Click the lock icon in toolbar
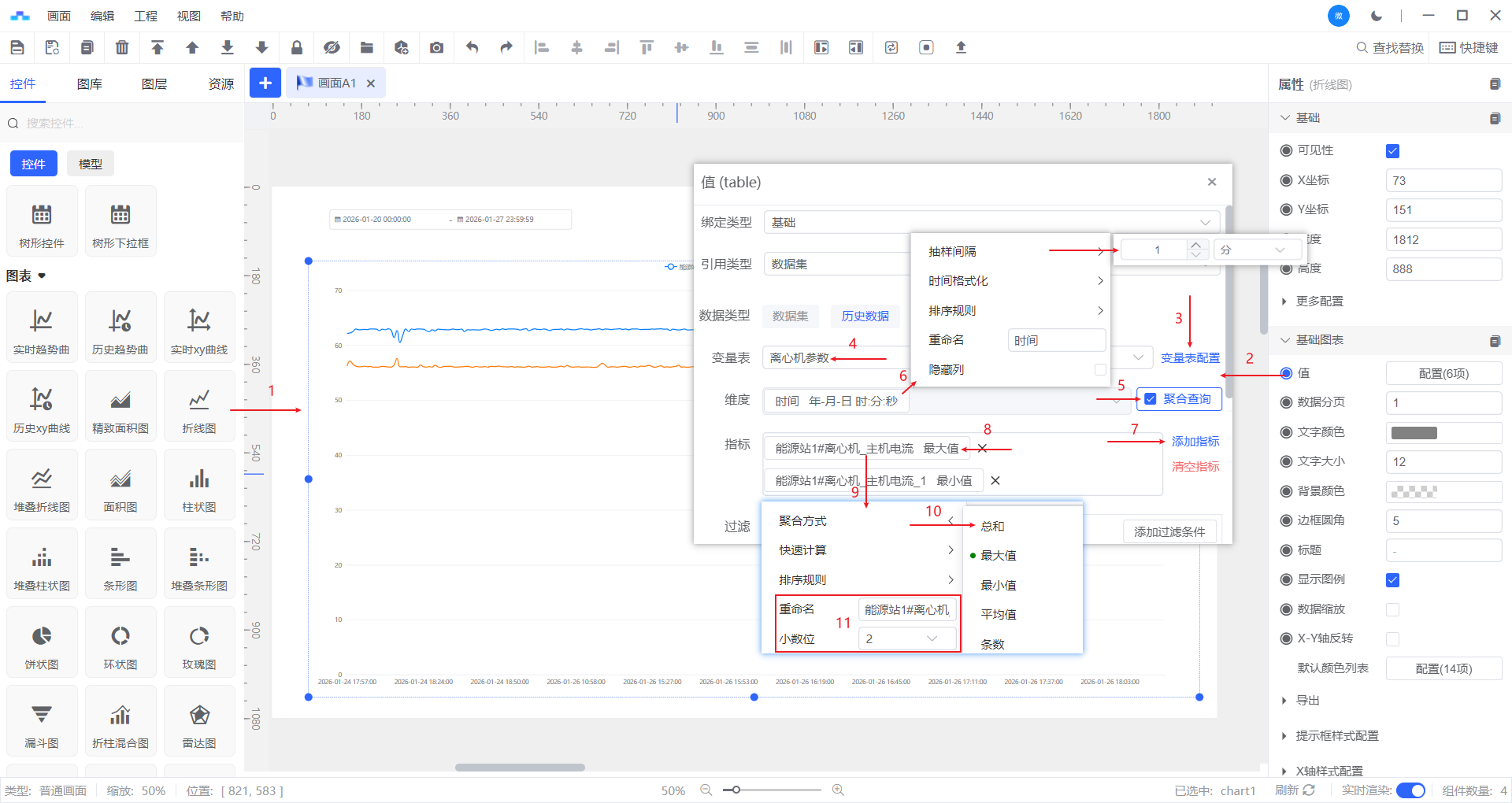Viewport: 1512px width, 803px height. 297,48
